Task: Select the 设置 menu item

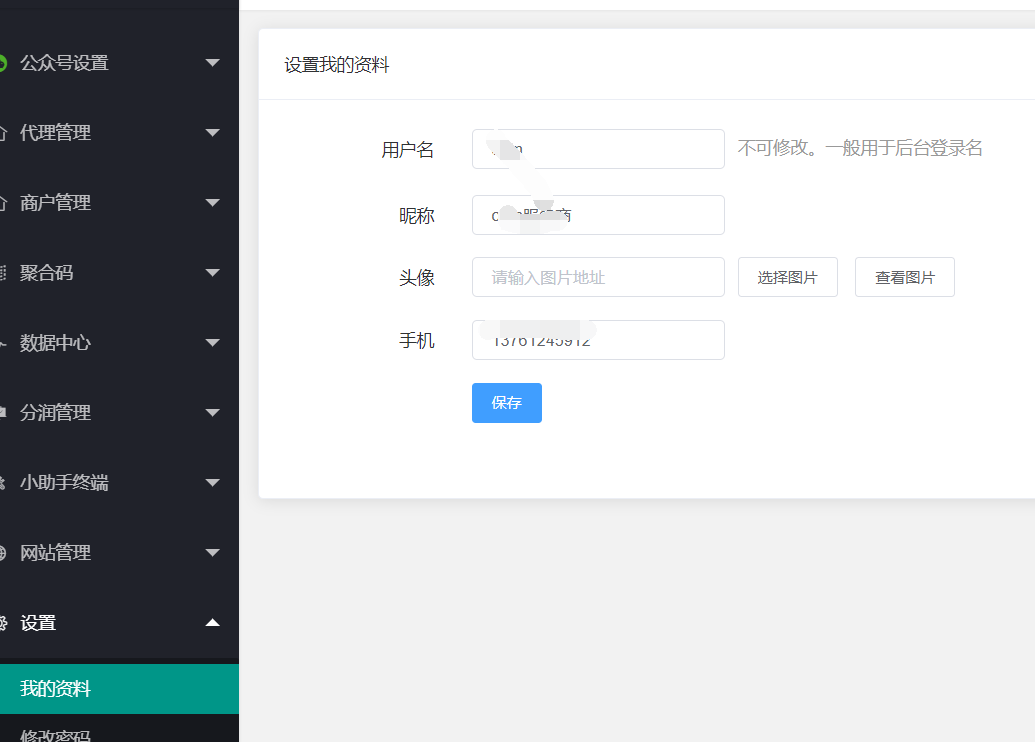Action: click(119, 623)
